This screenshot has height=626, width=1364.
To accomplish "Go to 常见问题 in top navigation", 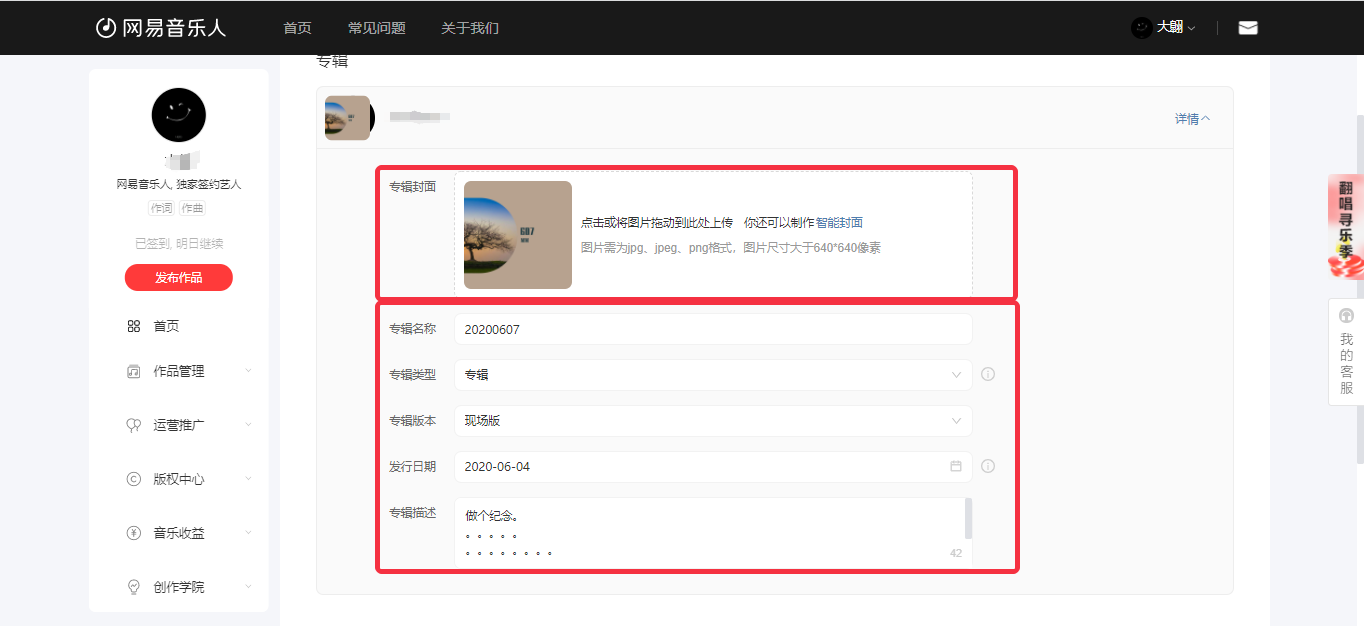I will (x=376, y=28).
